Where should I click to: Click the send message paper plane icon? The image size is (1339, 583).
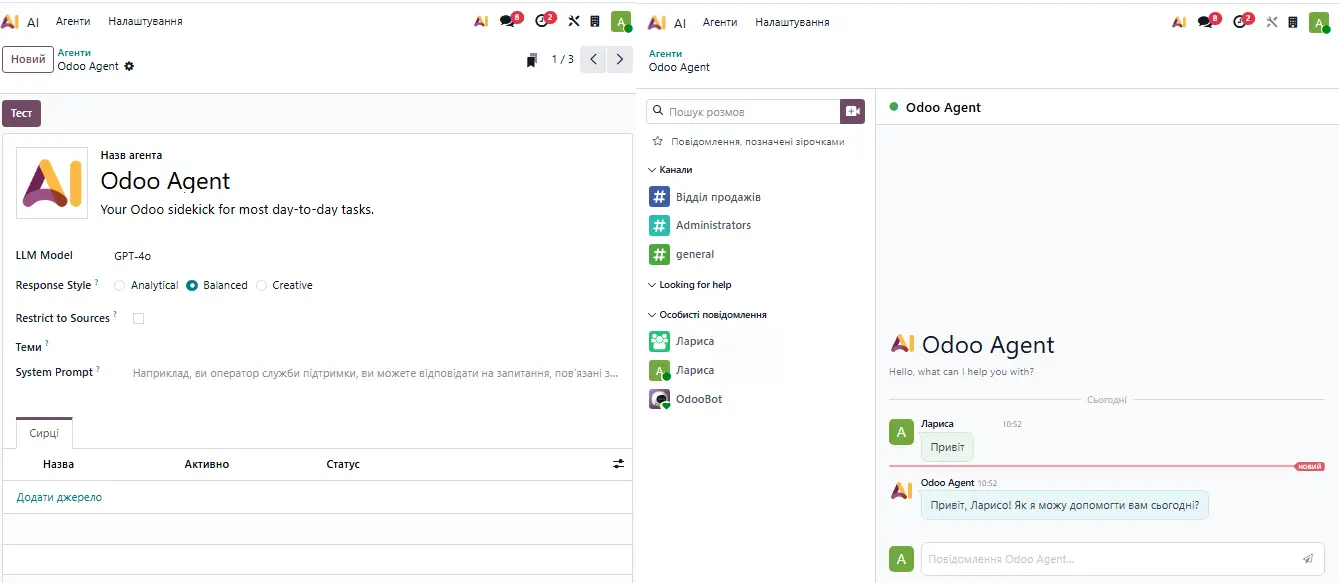click(1308, 559)
